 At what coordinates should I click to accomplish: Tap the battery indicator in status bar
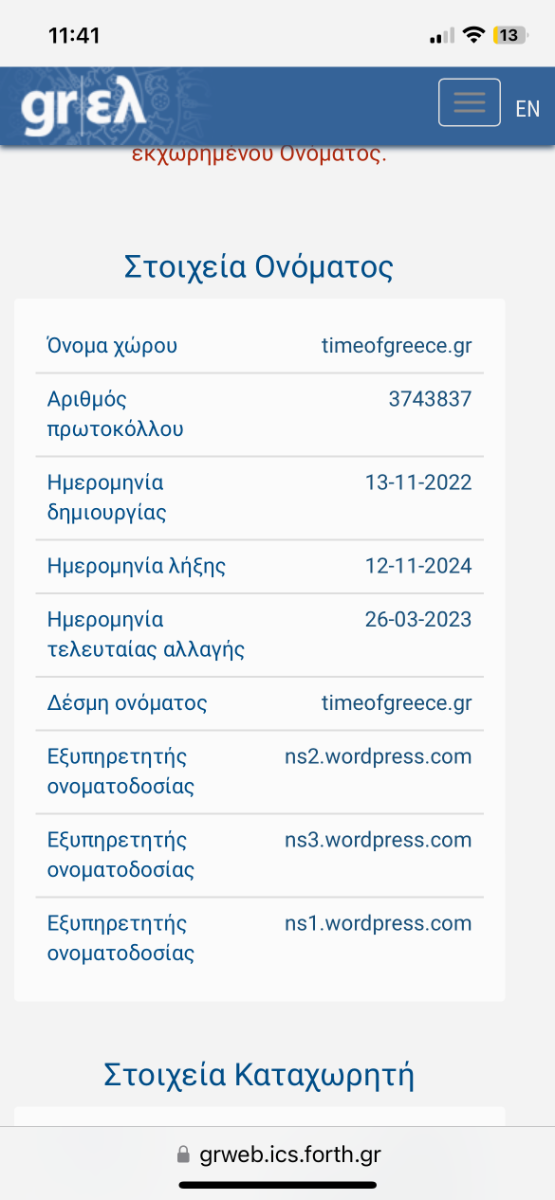(510, 35)
